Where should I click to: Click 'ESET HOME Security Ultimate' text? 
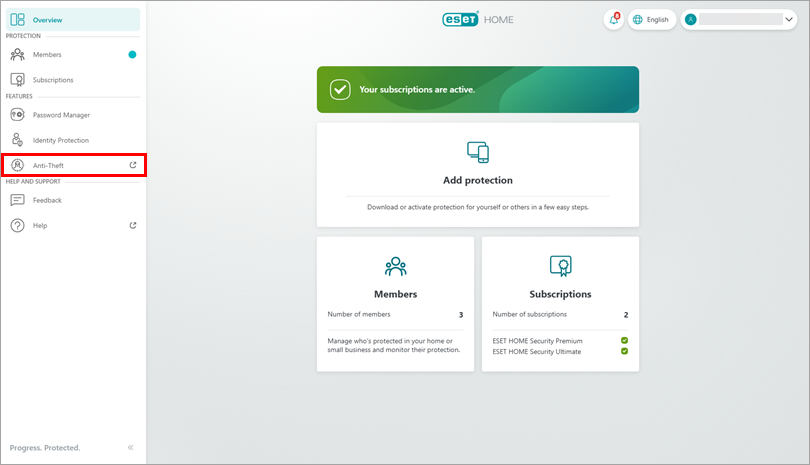click(x=537, y=352)
